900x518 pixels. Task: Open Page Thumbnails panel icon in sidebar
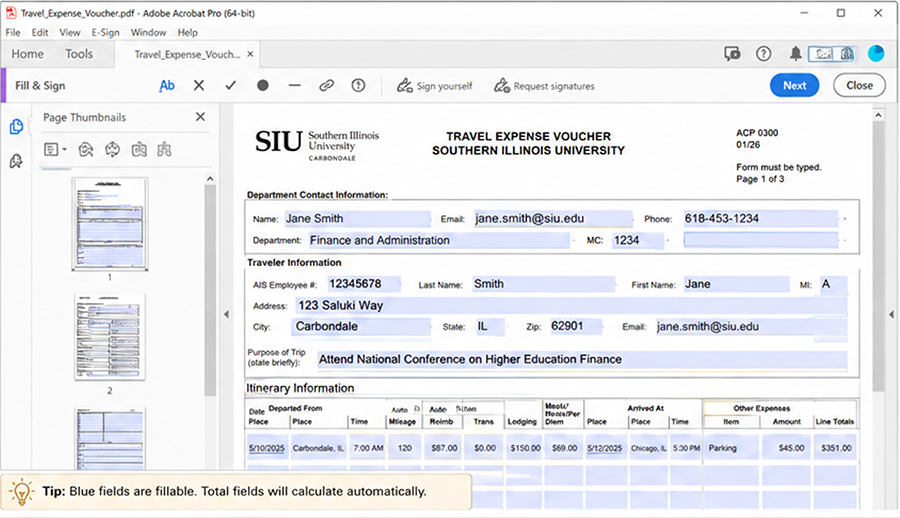pyautogui.click(x=16, y=126)
